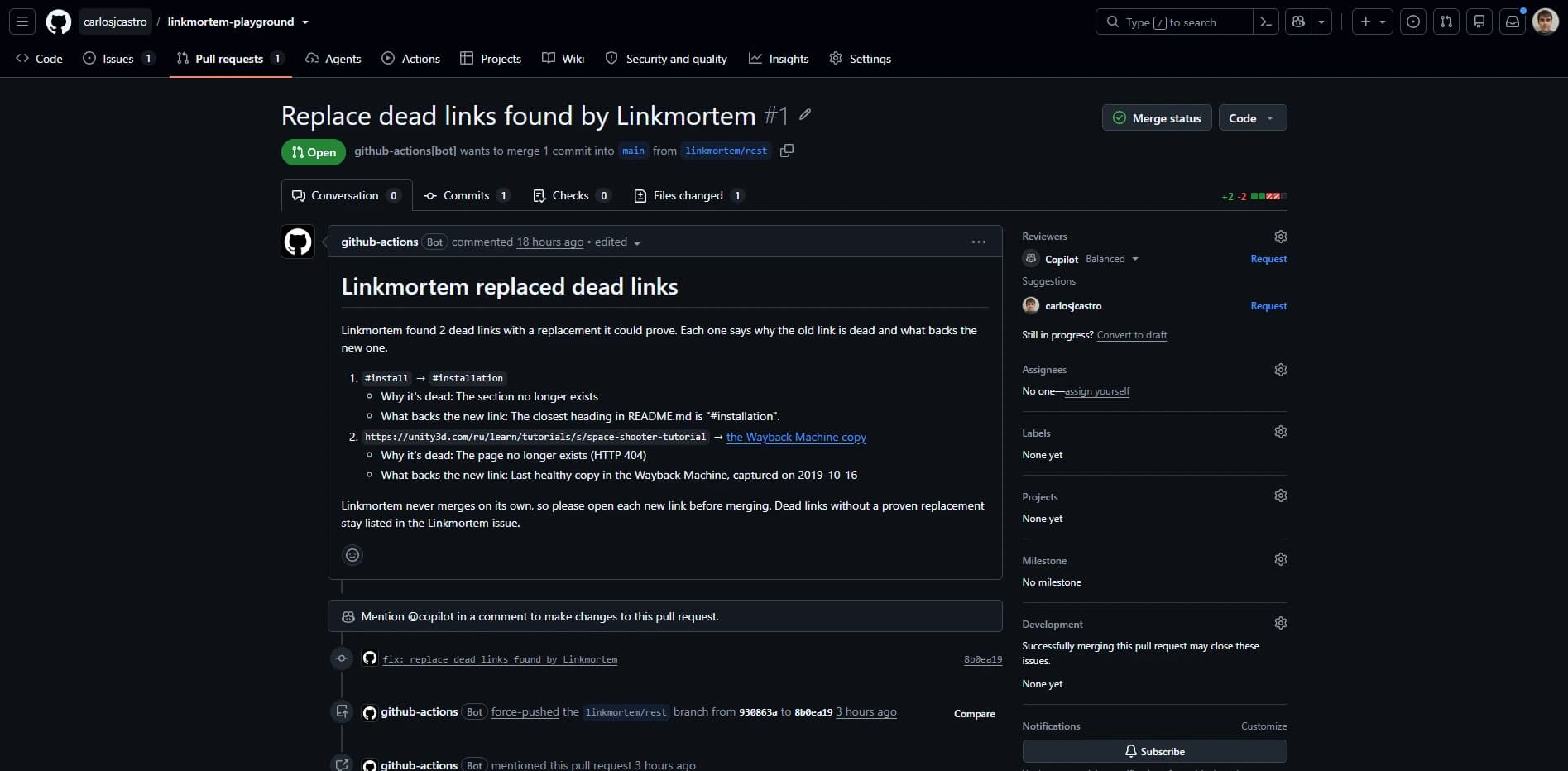Open the hamburger navigation menu
The width and height of the screenshot is (1568, 771).
pos(22,22)
